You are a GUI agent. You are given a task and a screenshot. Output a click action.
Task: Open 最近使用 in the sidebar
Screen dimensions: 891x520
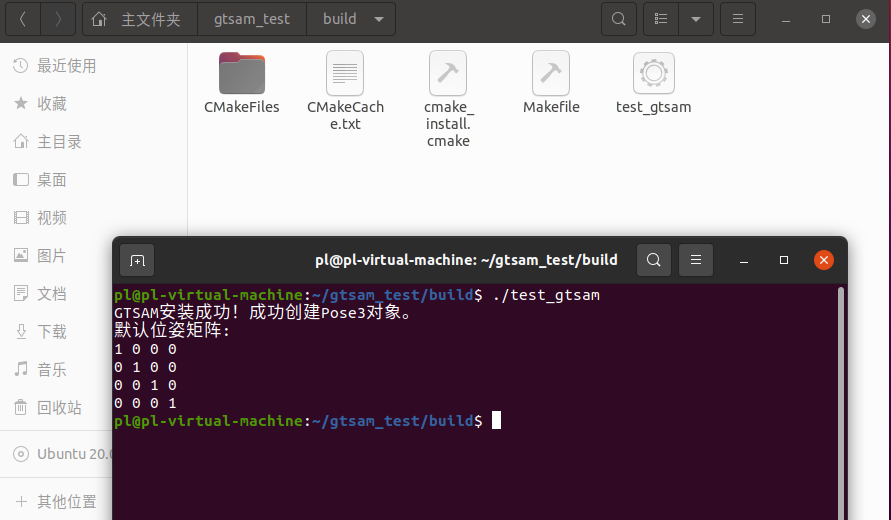coord(66,66)
